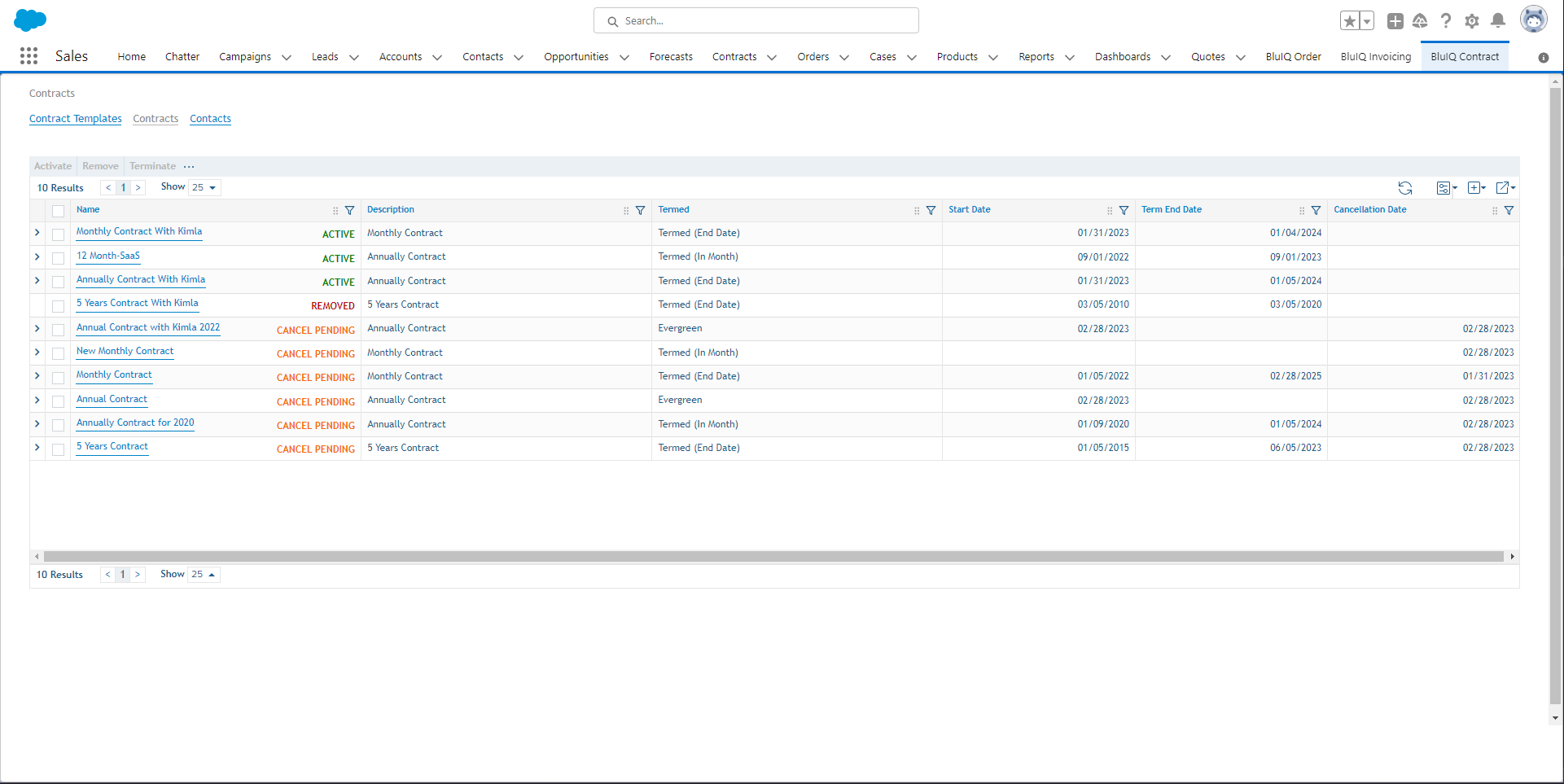1564x784 pixels.
Task: Filter the Term End Date column
Action: pos(1316,211)
